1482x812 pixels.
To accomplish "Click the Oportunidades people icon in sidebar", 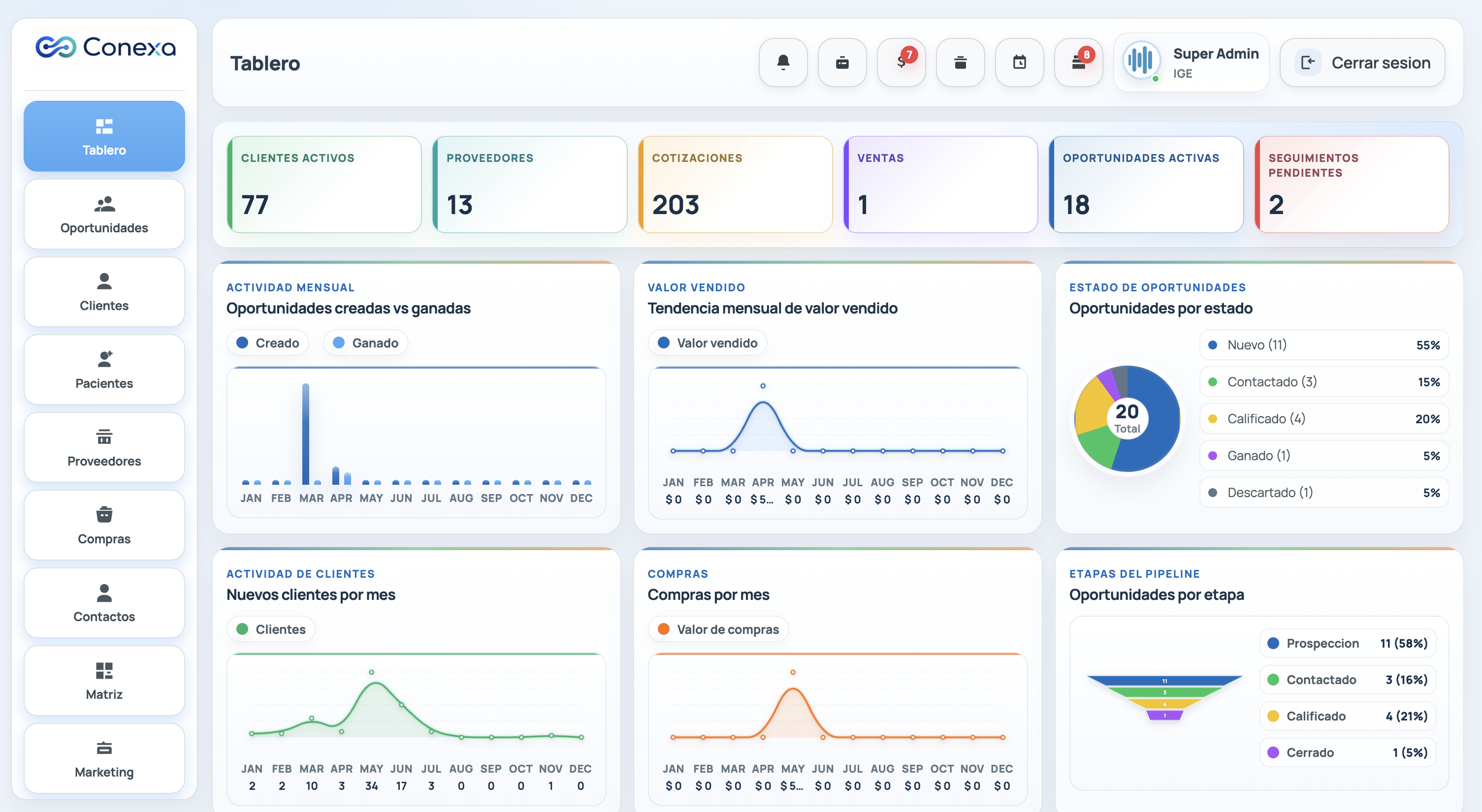I will pos(104,204).
